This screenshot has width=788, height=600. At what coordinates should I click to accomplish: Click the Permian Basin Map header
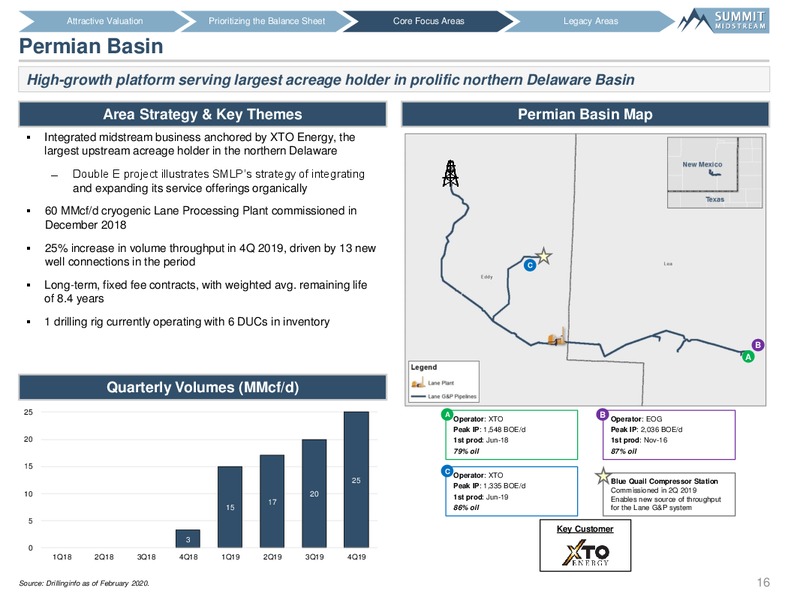coord(585,114)
